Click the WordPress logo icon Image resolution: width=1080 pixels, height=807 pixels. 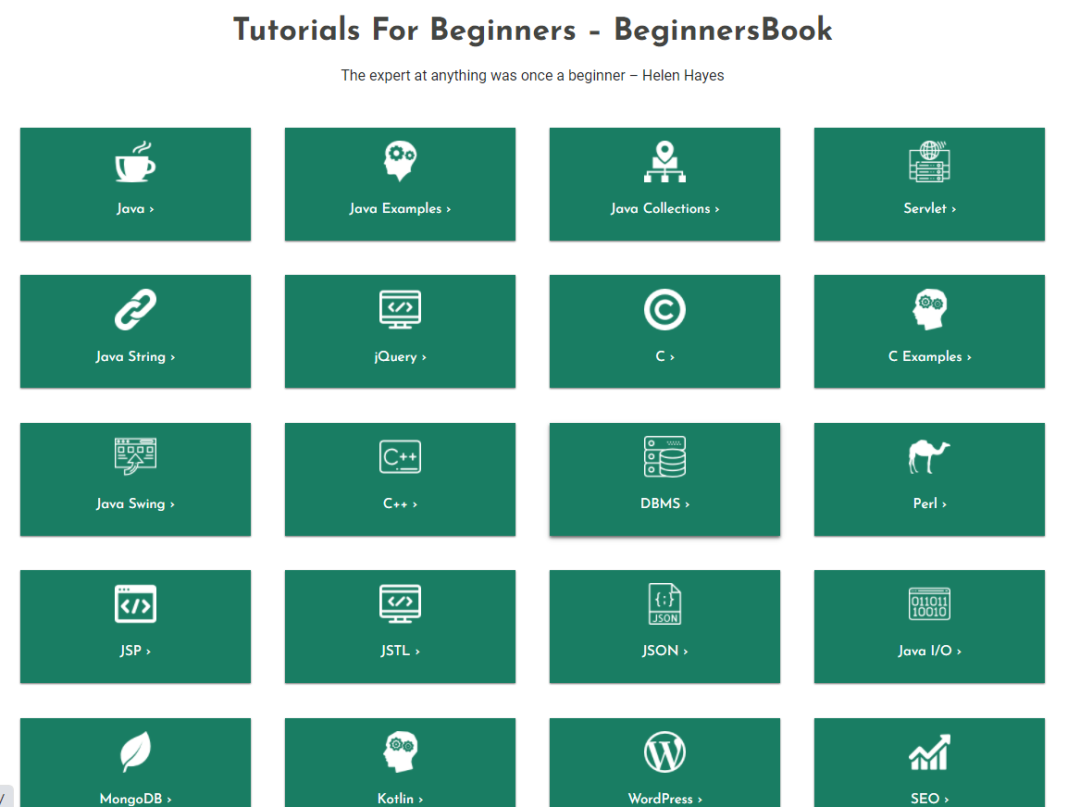[665, 752]
